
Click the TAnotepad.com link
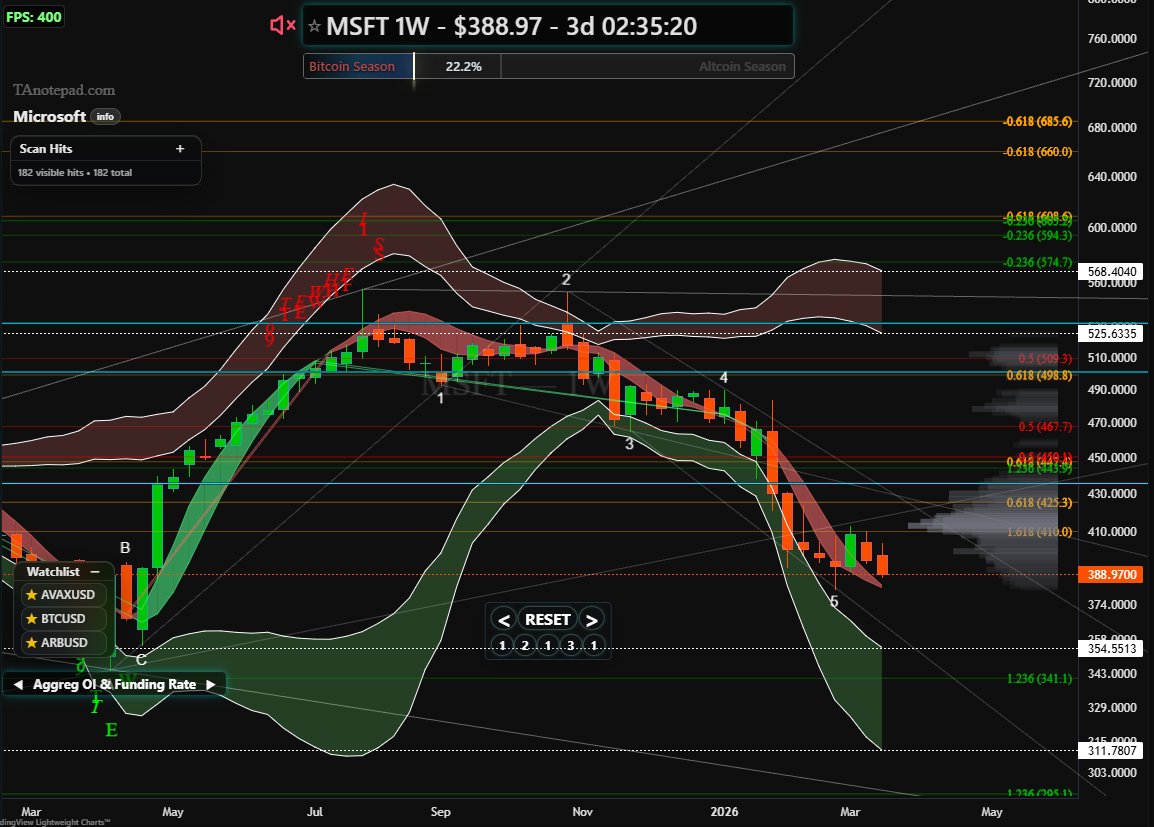pos(64,90)
